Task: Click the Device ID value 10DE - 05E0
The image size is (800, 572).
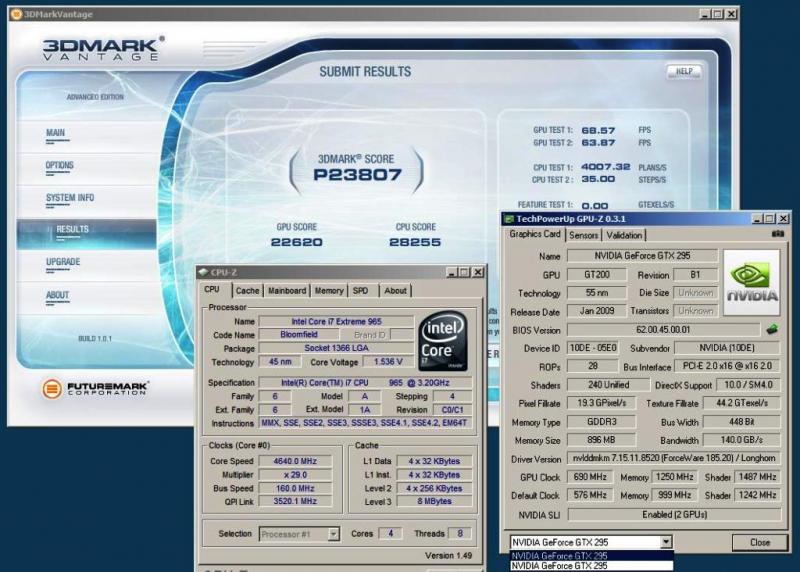Action: click(x=593, y=348)
